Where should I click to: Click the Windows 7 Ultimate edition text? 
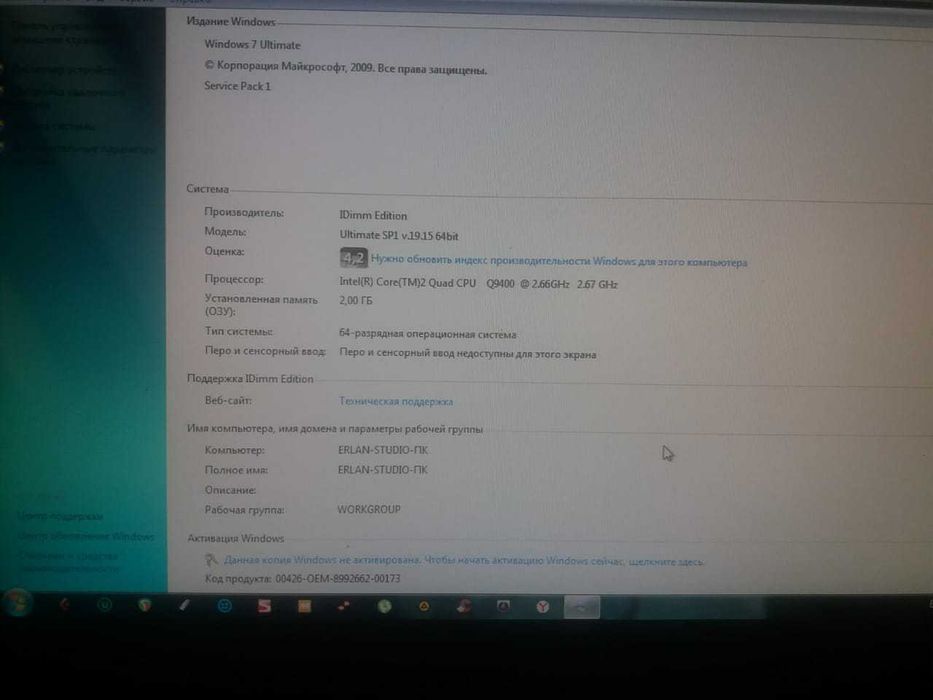coord(252,45)
